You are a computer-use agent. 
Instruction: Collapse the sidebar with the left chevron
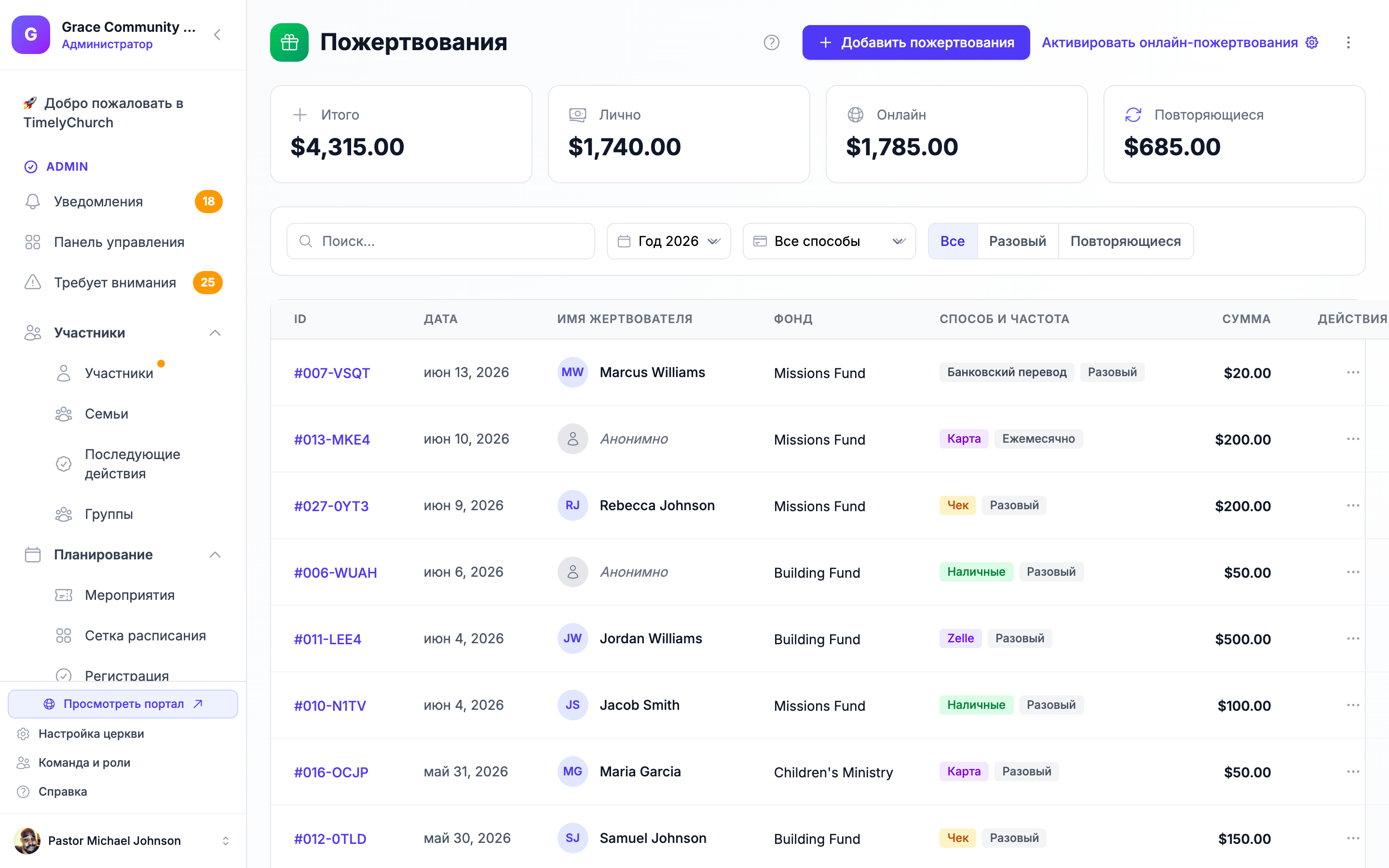click(217, 35)
